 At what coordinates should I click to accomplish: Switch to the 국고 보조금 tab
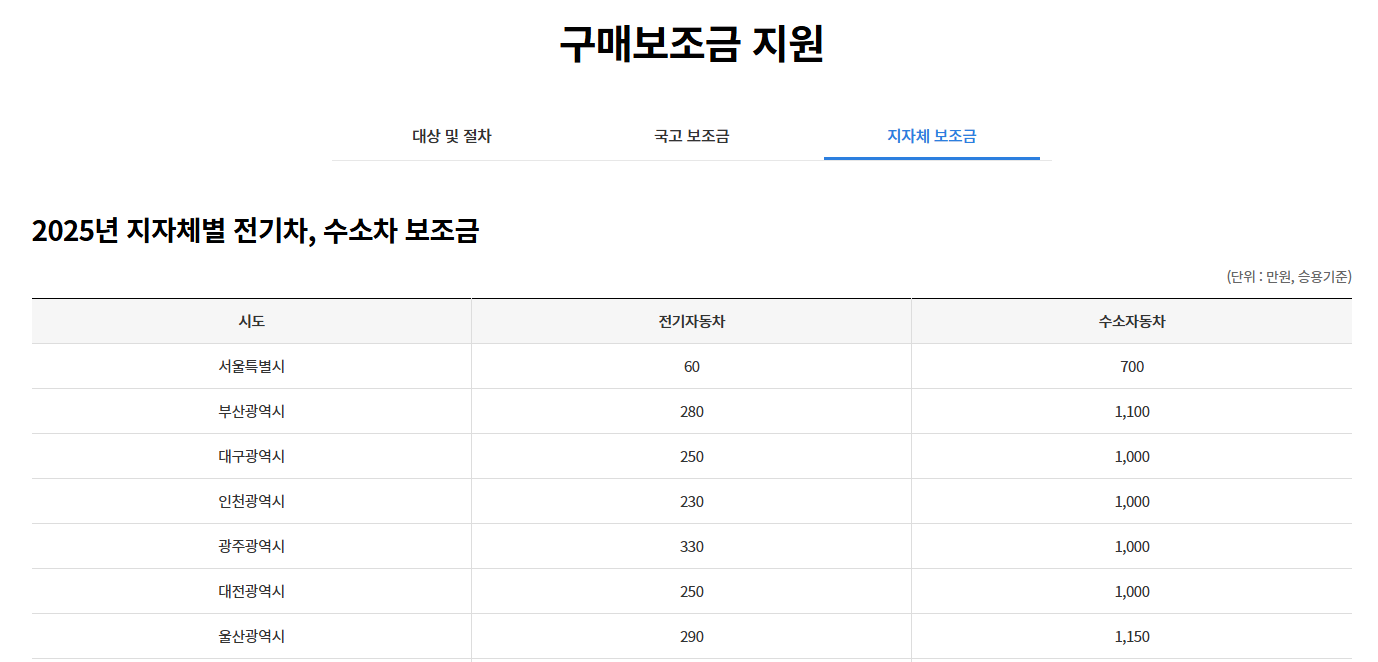point(691,136)
